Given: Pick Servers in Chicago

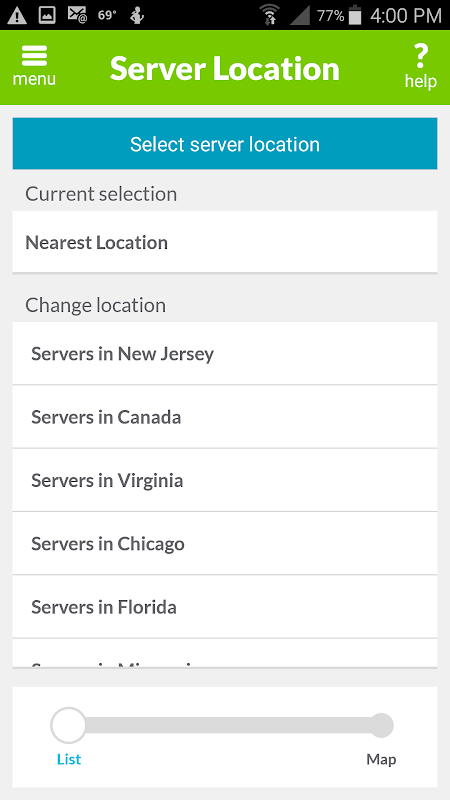Looking at the screenshot, I should (x=225, y=543).
